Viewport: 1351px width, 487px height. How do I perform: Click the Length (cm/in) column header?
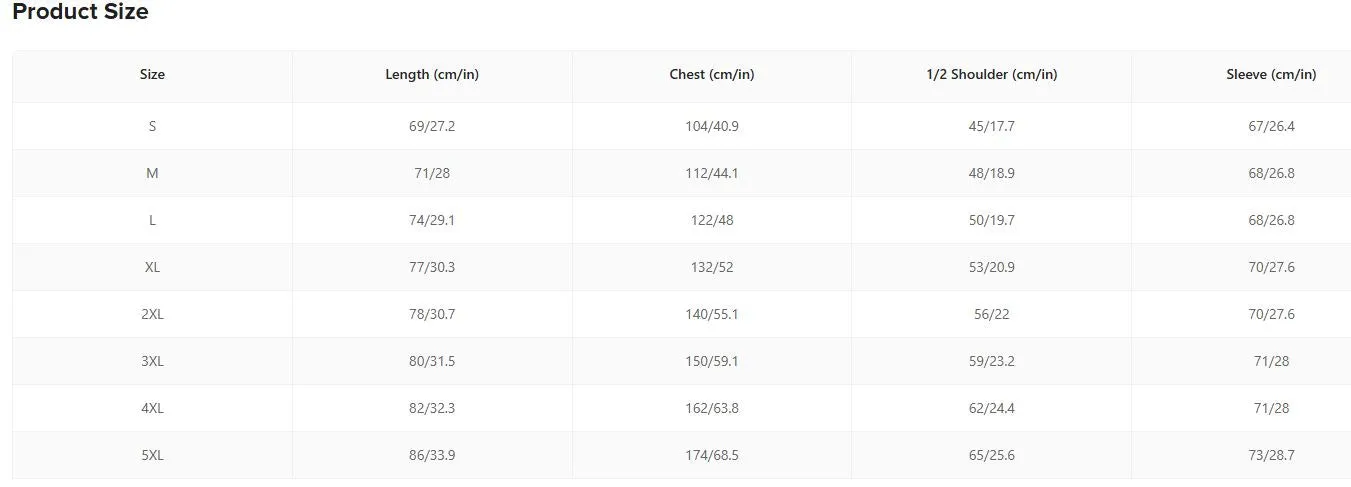point(432,74)
